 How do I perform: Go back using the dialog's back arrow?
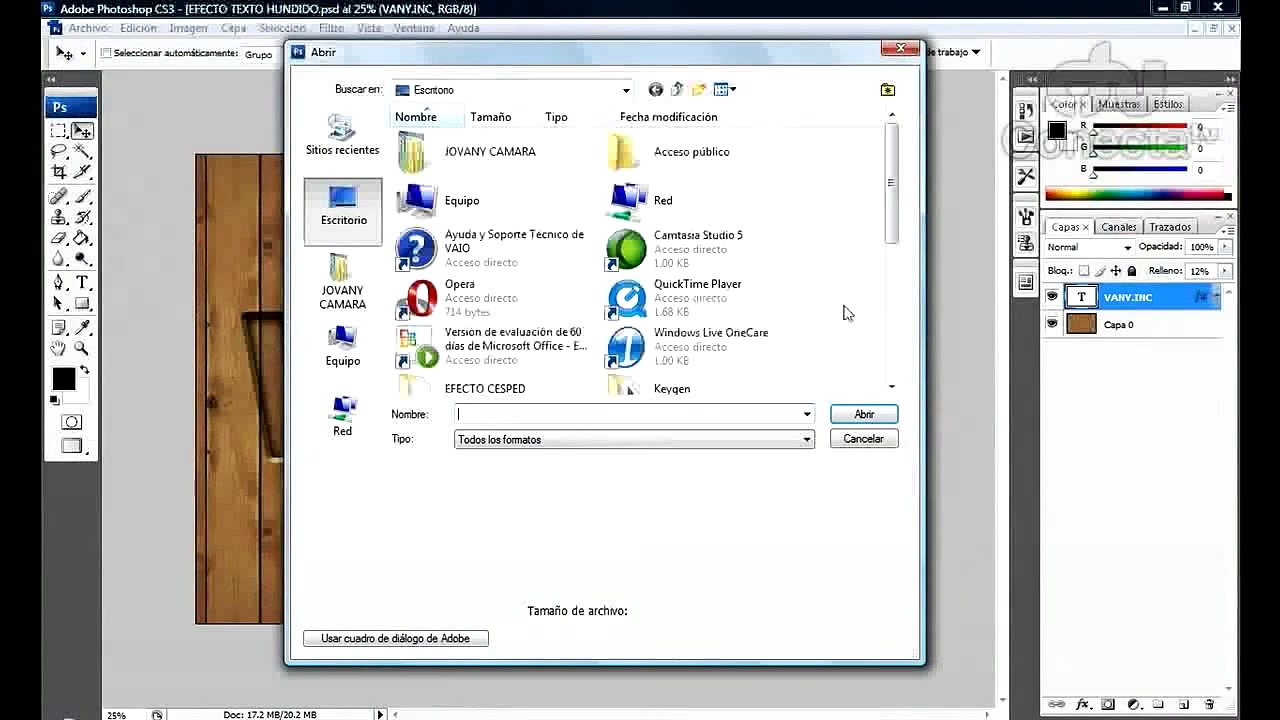pyautogui.click(x=655, y=90)
